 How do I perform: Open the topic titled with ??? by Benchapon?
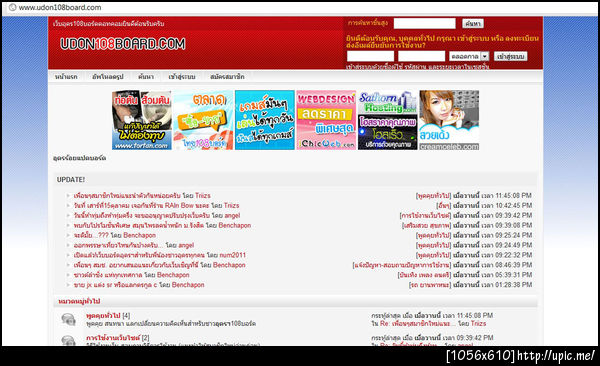point(91,235)
